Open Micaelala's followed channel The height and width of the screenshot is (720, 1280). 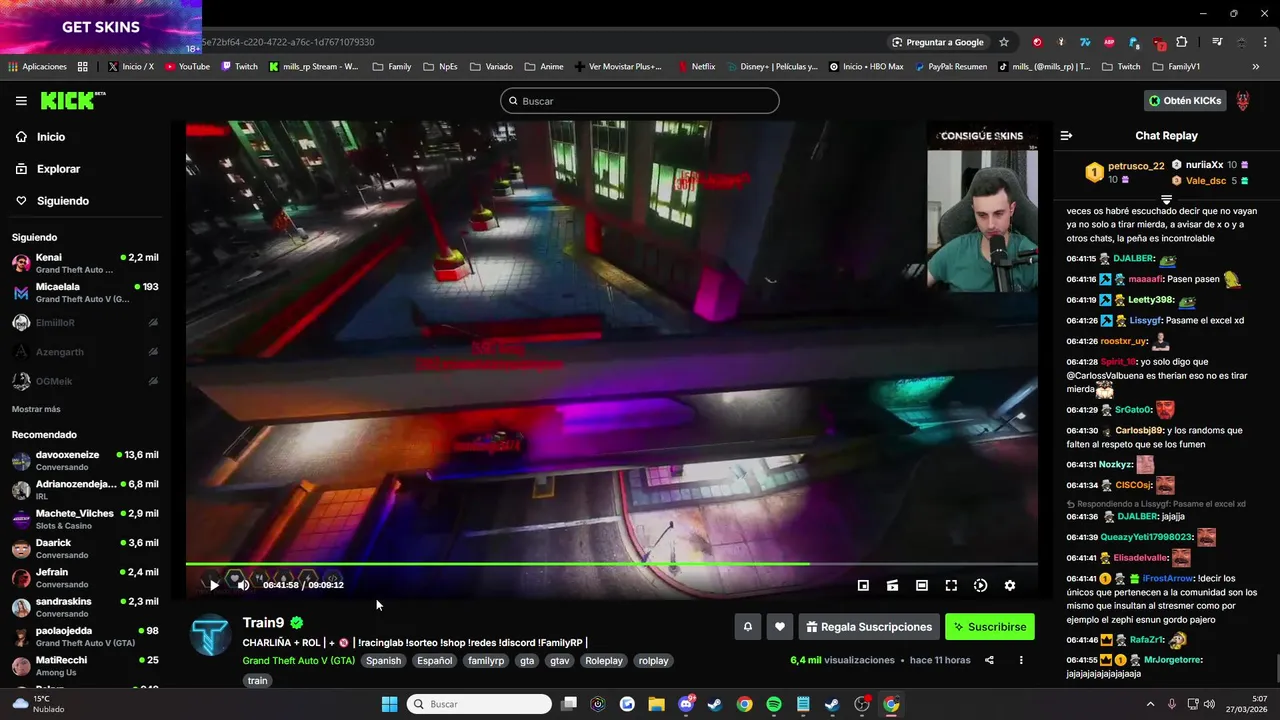coord(85,293)
